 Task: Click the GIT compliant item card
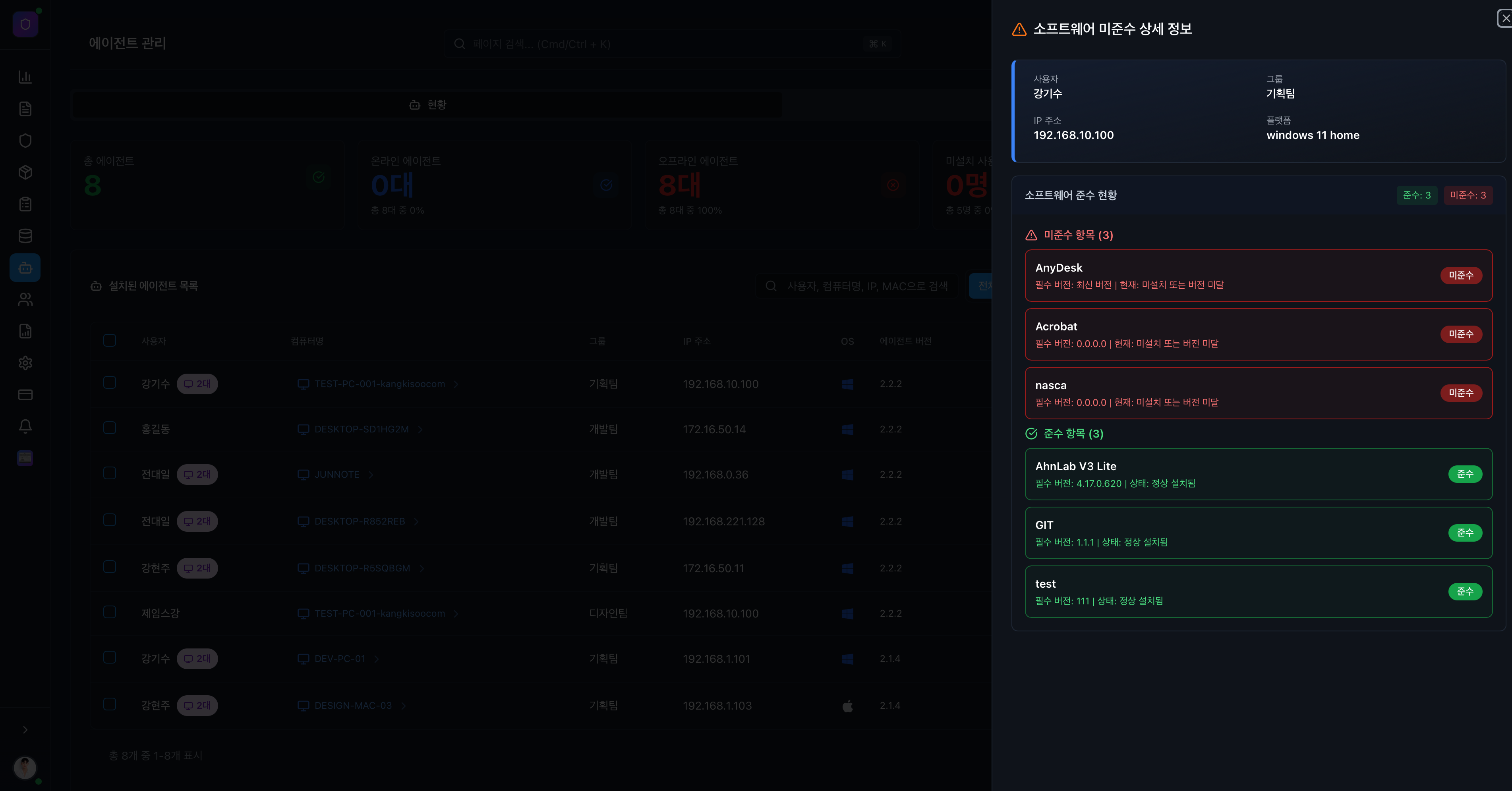pos(1259,533)
